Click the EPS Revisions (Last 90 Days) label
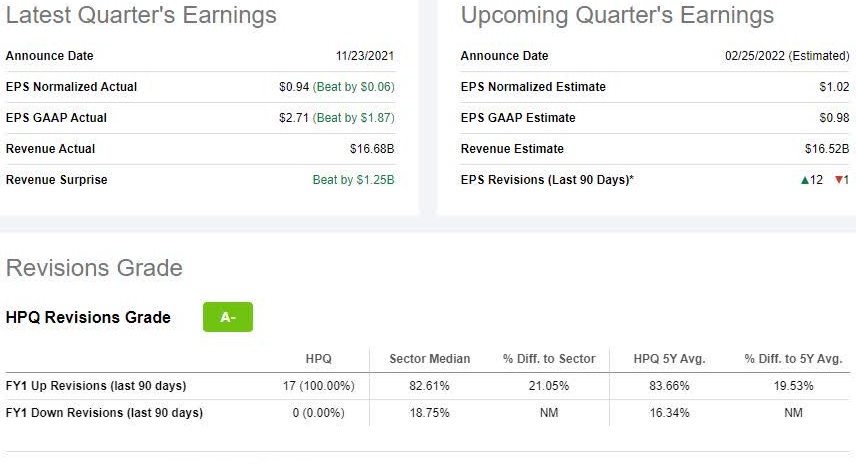856x465 pixels. click(547, 180)
